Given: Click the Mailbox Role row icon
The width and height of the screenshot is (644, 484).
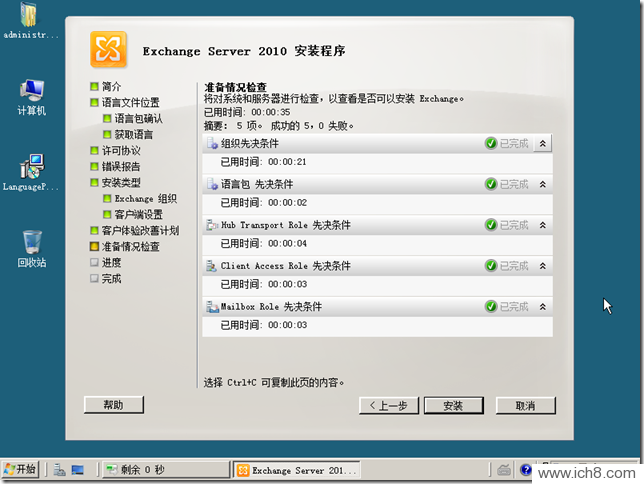Looking at the screenshot, I should [x=212, y=307].
